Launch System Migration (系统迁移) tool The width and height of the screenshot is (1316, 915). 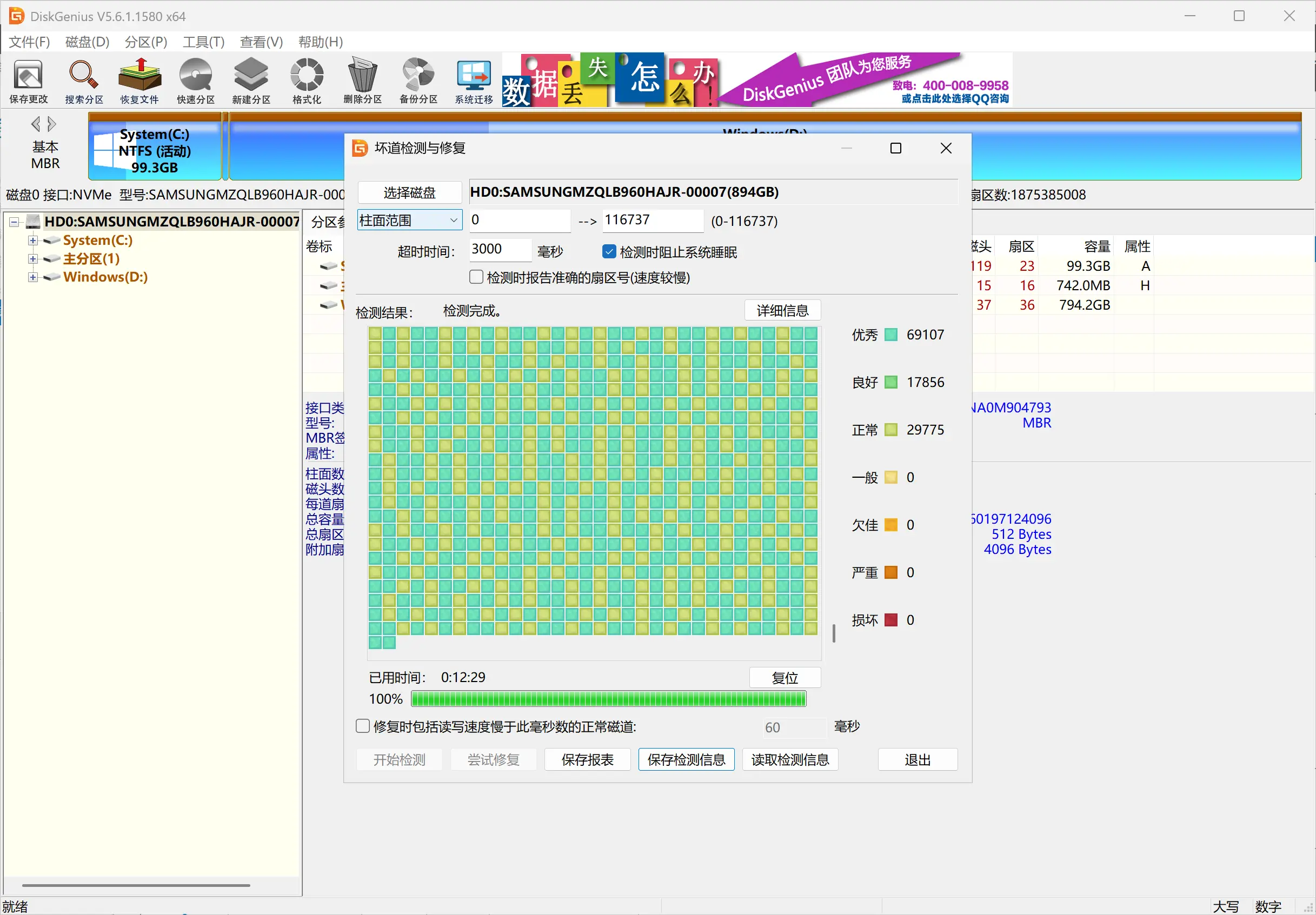point(474,81)
